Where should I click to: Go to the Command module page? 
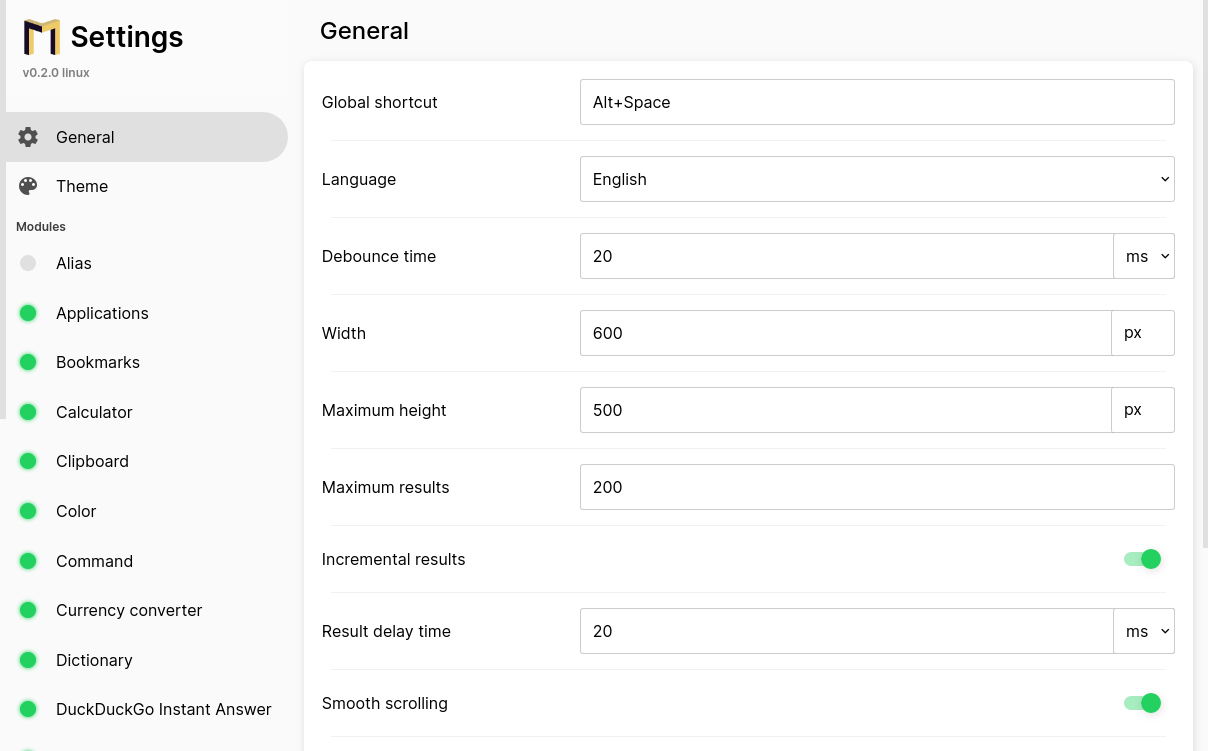click(x=94, y=561)
